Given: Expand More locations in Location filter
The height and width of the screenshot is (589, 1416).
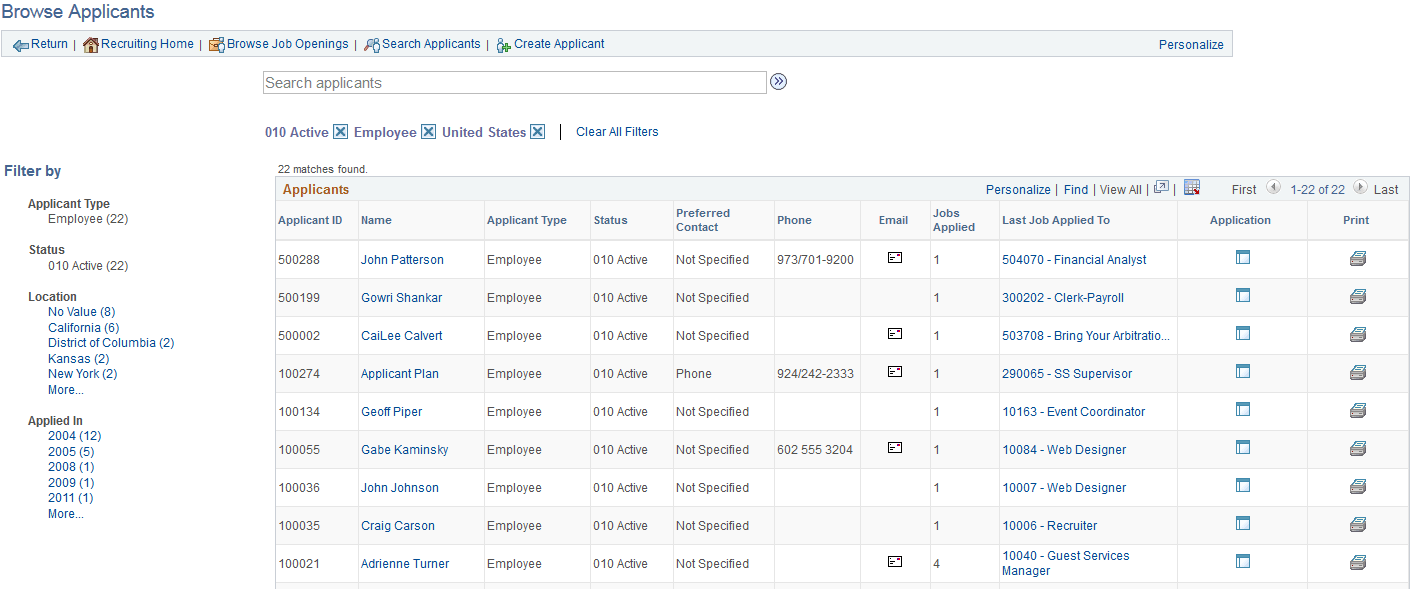Looking at the screenshot, I should (x=64, y=389).
